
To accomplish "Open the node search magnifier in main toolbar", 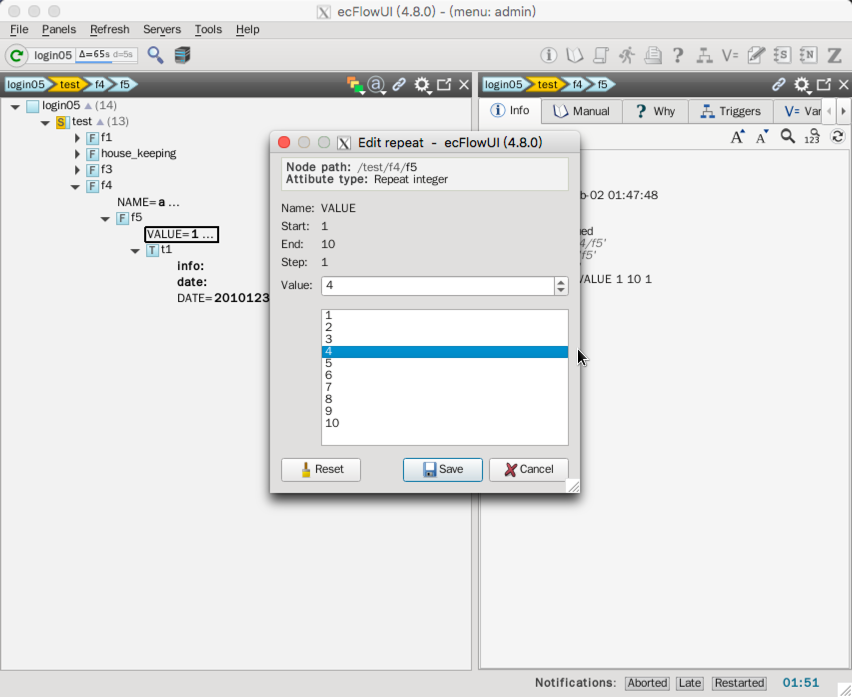I will 155,55.
